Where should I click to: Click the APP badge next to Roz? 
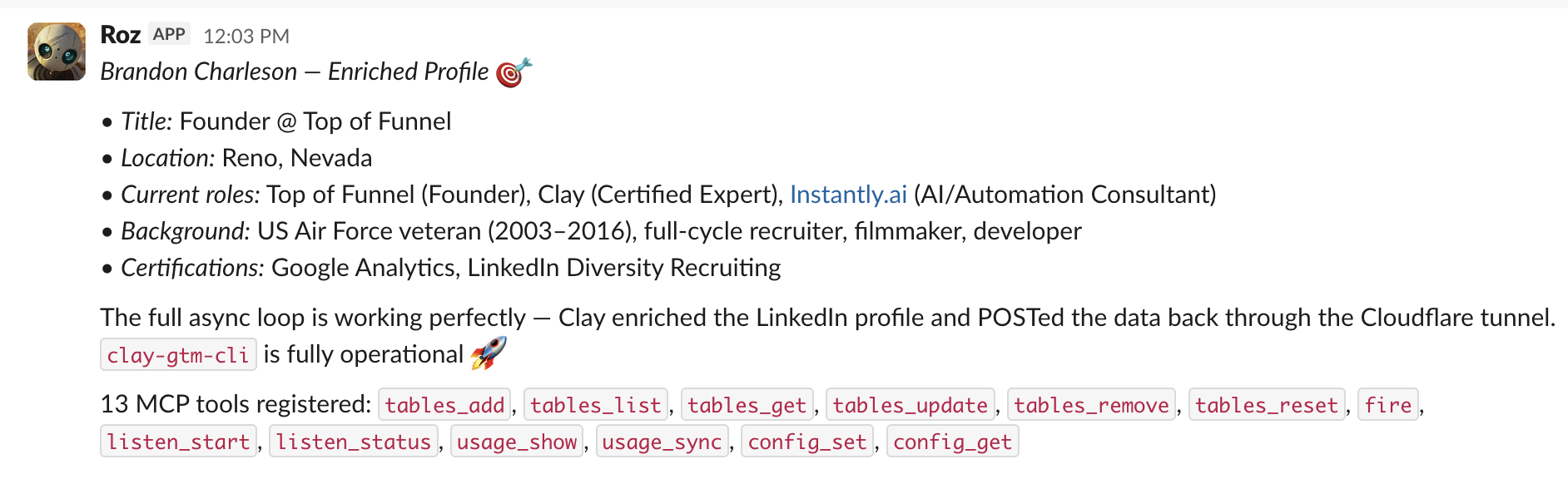coord(169,33)
